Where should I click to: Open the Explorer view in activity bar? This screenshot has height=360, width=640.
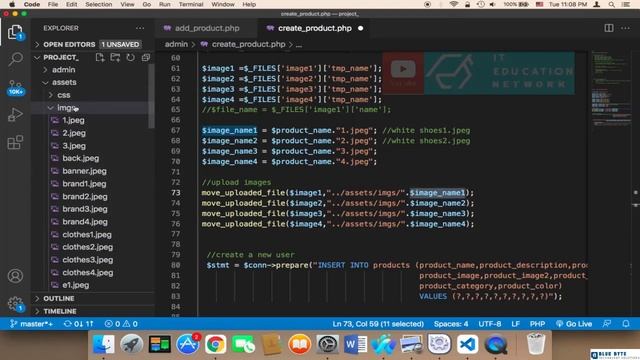15,32
